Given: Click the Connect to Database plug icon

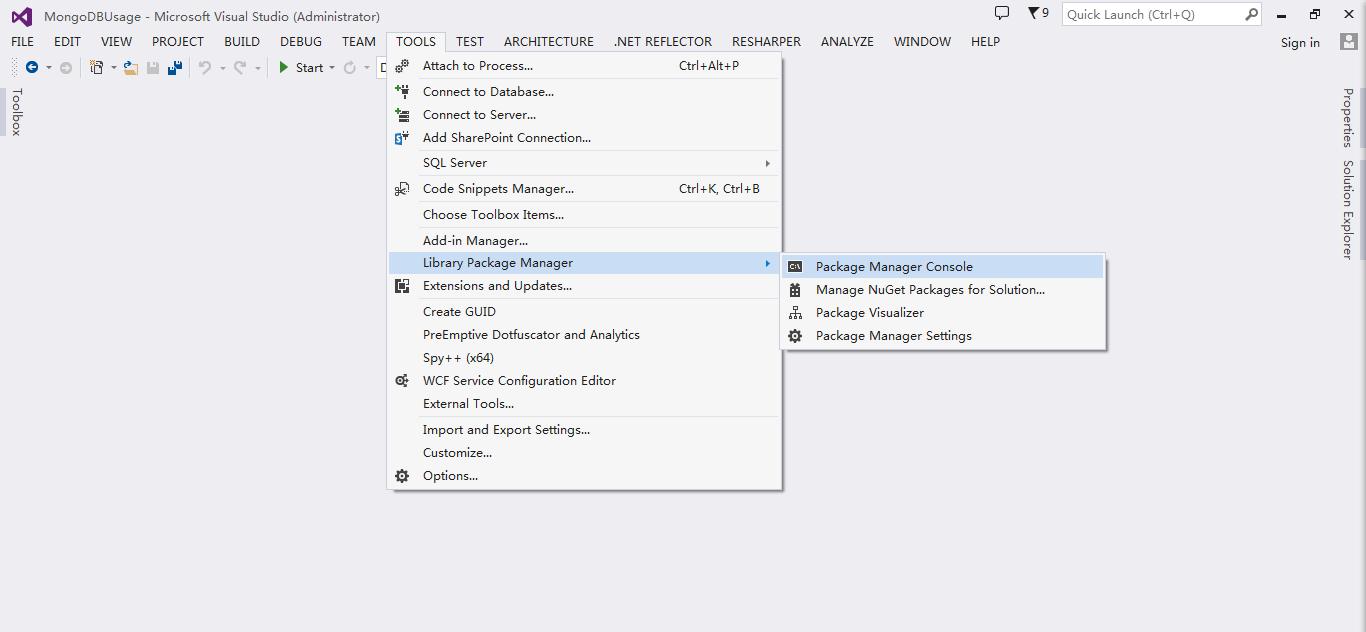Looking at the screenshot, I should point(402,91).
